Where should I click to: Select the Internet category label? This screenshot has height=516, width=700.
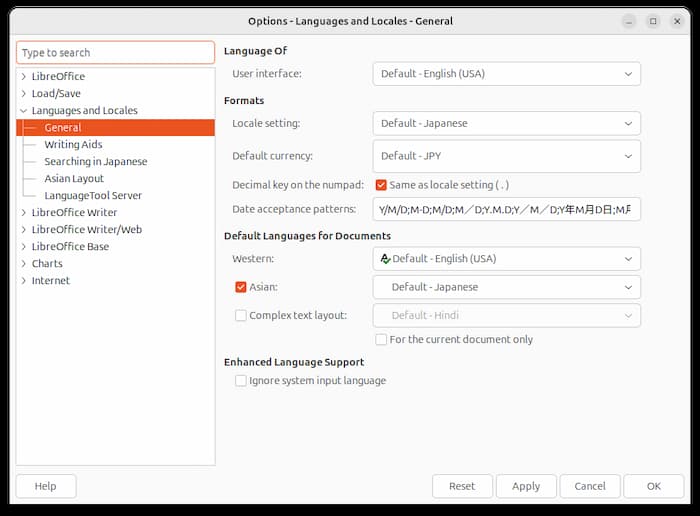click(x=50, y=280)
